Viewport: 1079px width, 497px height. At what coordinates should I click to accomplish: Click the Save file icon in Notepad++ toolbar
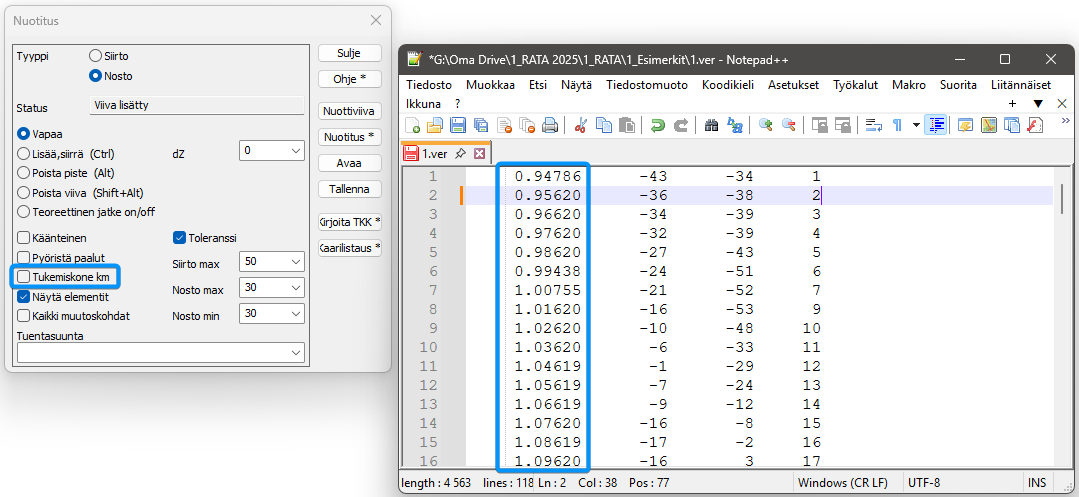click(458, 125)
